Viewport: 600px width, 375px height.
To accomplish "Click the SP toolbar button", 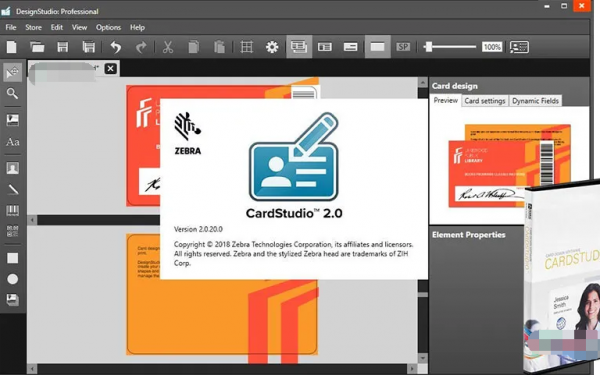I will 403,47.
